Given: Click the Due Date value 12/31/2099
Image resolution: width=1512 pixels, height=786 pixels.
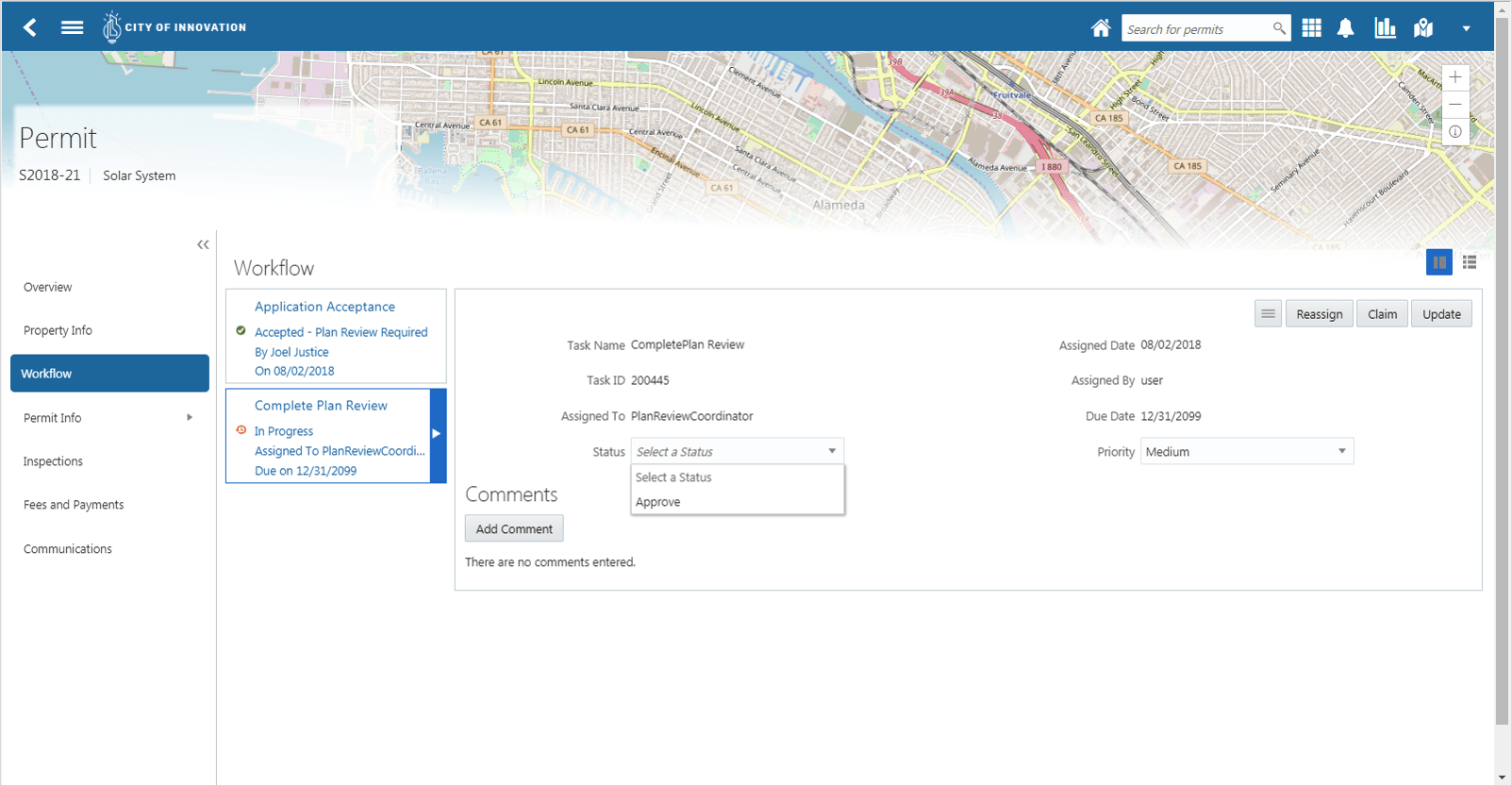Looking at the screenshot, I should point(1171,416).
